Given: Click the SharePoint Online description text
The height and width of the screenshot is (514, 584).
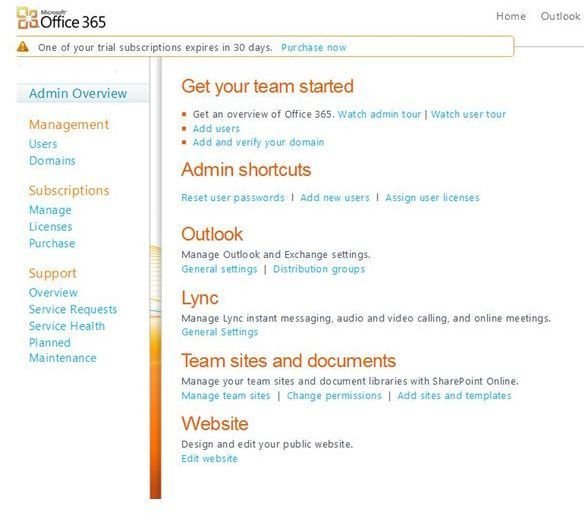Looking at the screenshot, I should coord(350,381).
